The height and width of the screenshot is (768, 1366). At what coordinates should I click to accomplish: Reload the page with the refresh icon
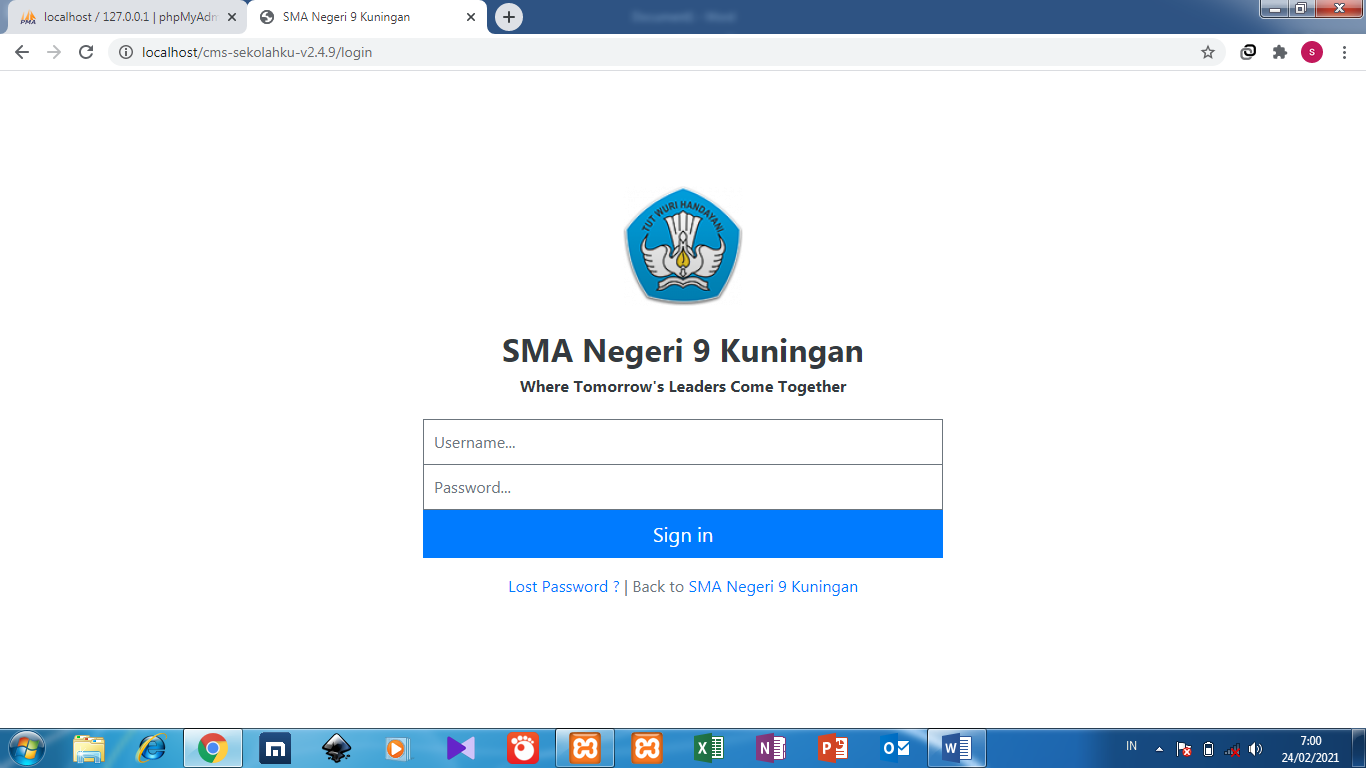pos(86,52)
